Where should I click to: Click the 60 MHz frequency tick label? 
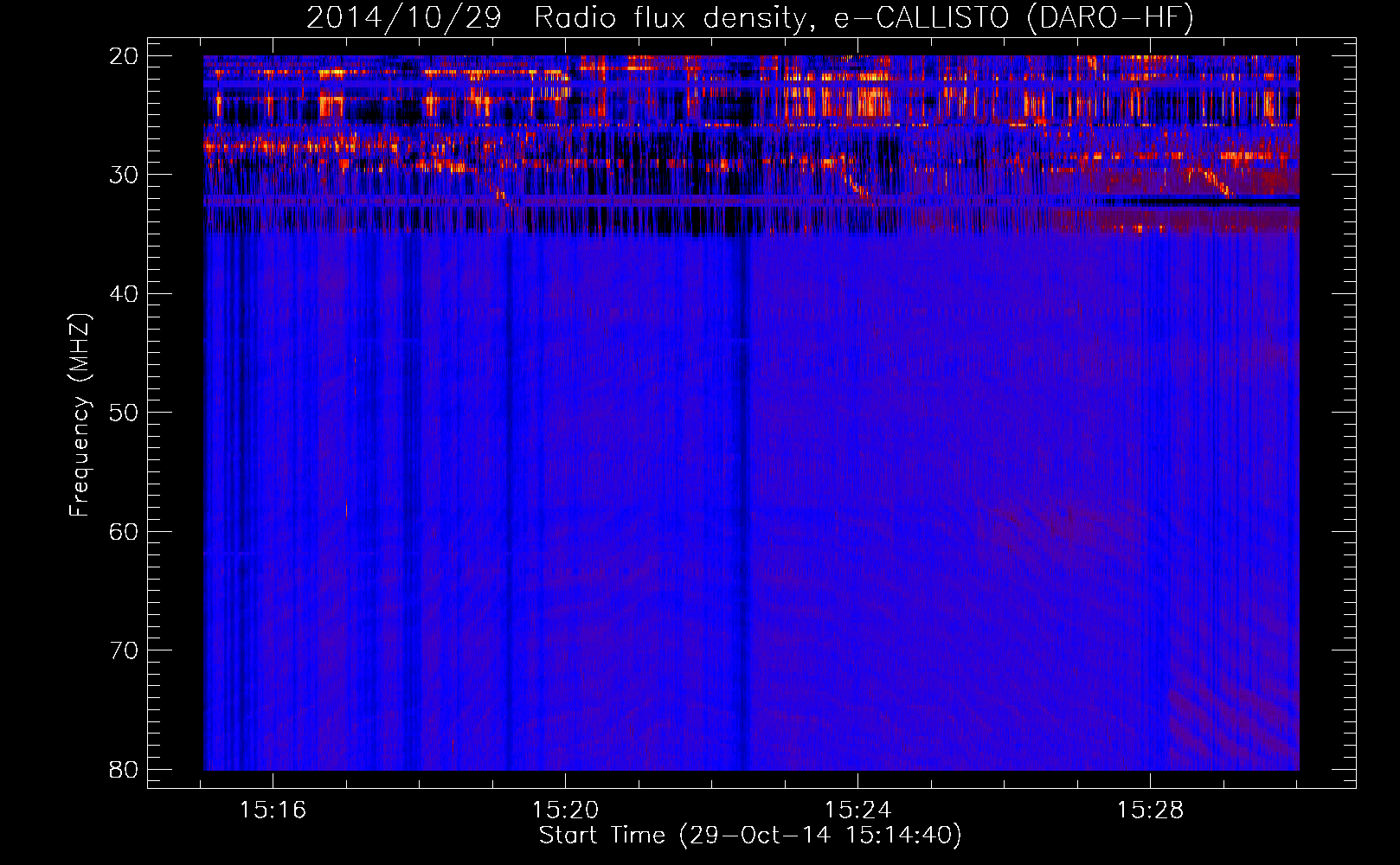124,531
